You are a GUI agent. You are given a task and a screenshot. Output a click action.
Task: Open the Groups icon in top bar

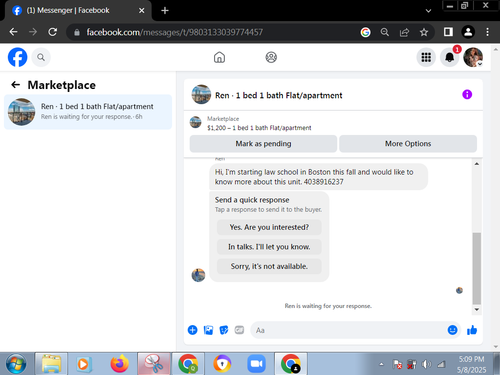(x=271, y=57)
